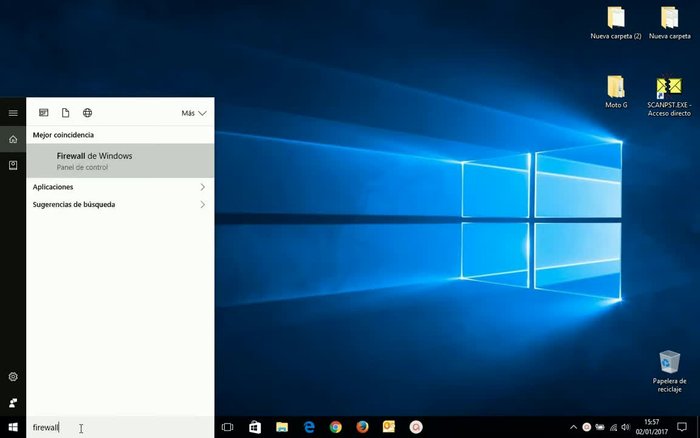Viewport: 700px width, 438px height.
Task: Select the Moto G desktop folder
Action: tap(616, 92)
